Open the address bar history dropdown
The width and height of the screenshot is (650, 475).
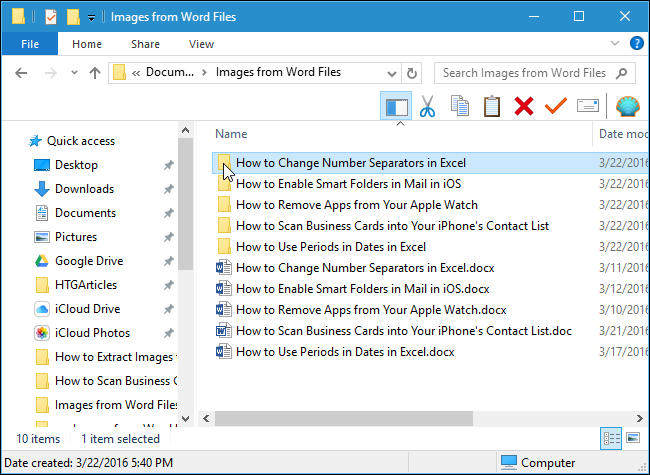[x=389, y=73]
